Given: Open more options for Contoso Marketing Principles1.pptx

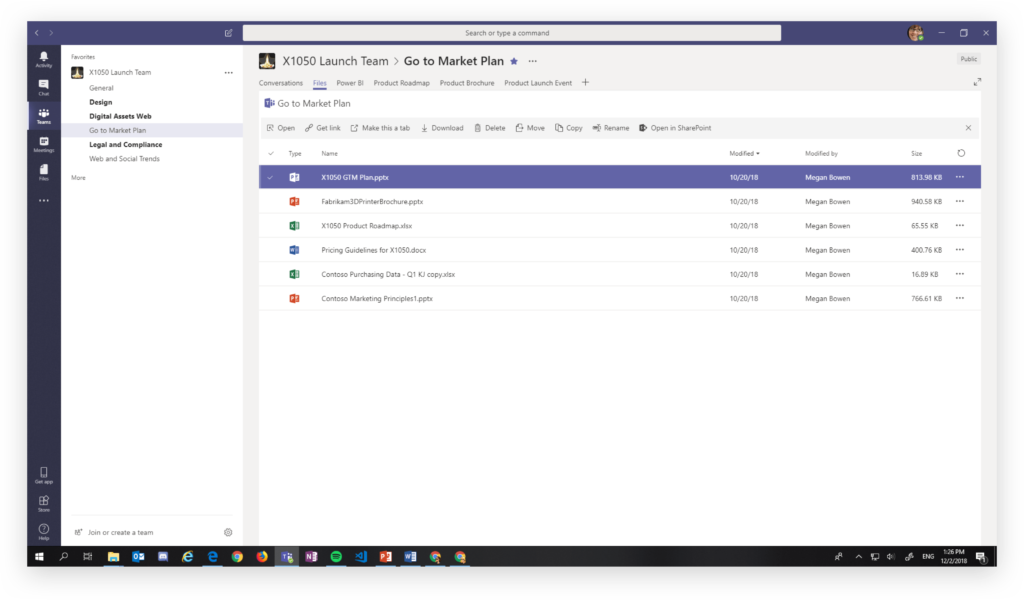Looking at the screenshot, I should (959, 298).
